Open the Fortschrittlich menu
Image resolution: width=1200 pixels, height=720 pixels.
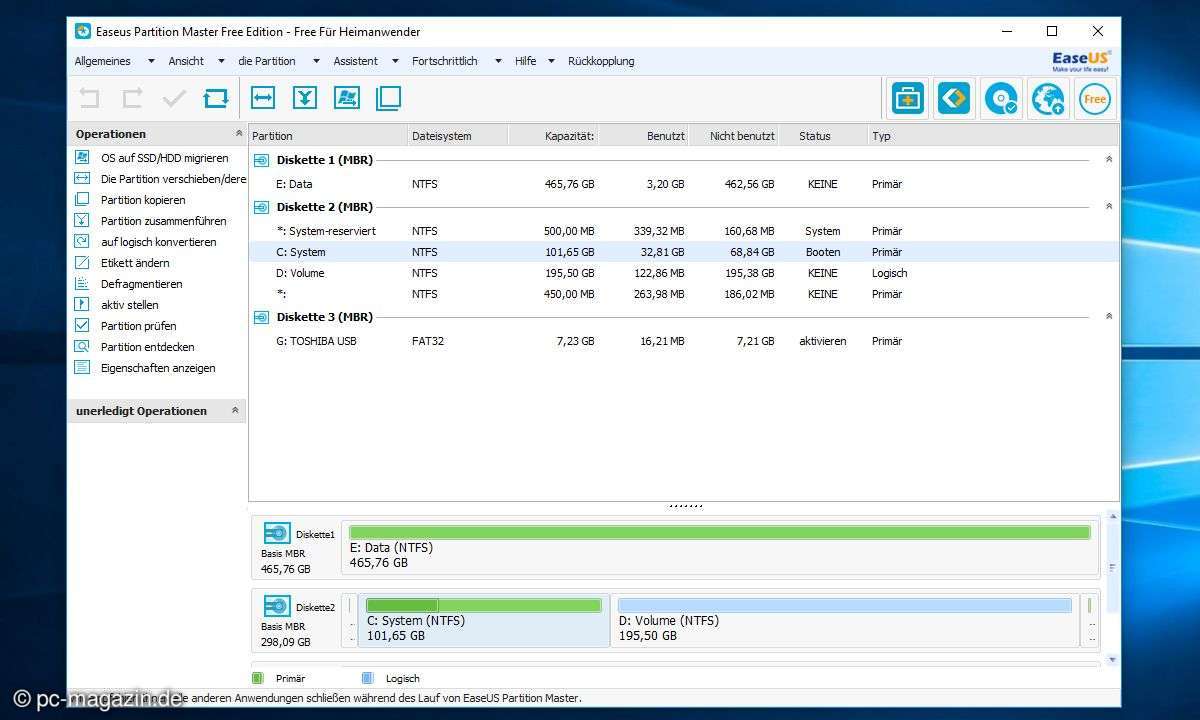click(x=445, y=61)
